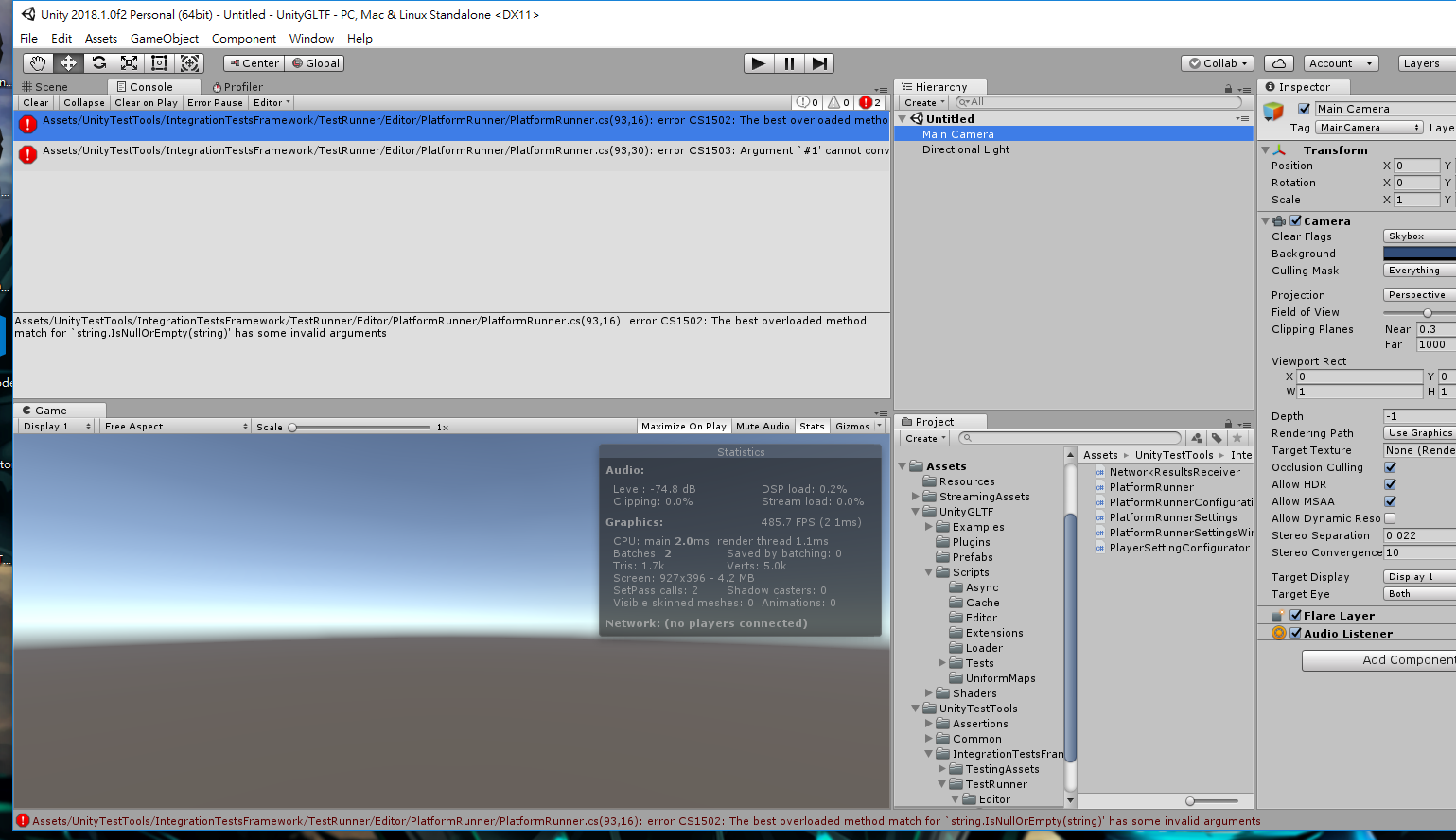1456x840 pixels.
Task: Switch to the Profiler tab
Action: pos(237,86)
